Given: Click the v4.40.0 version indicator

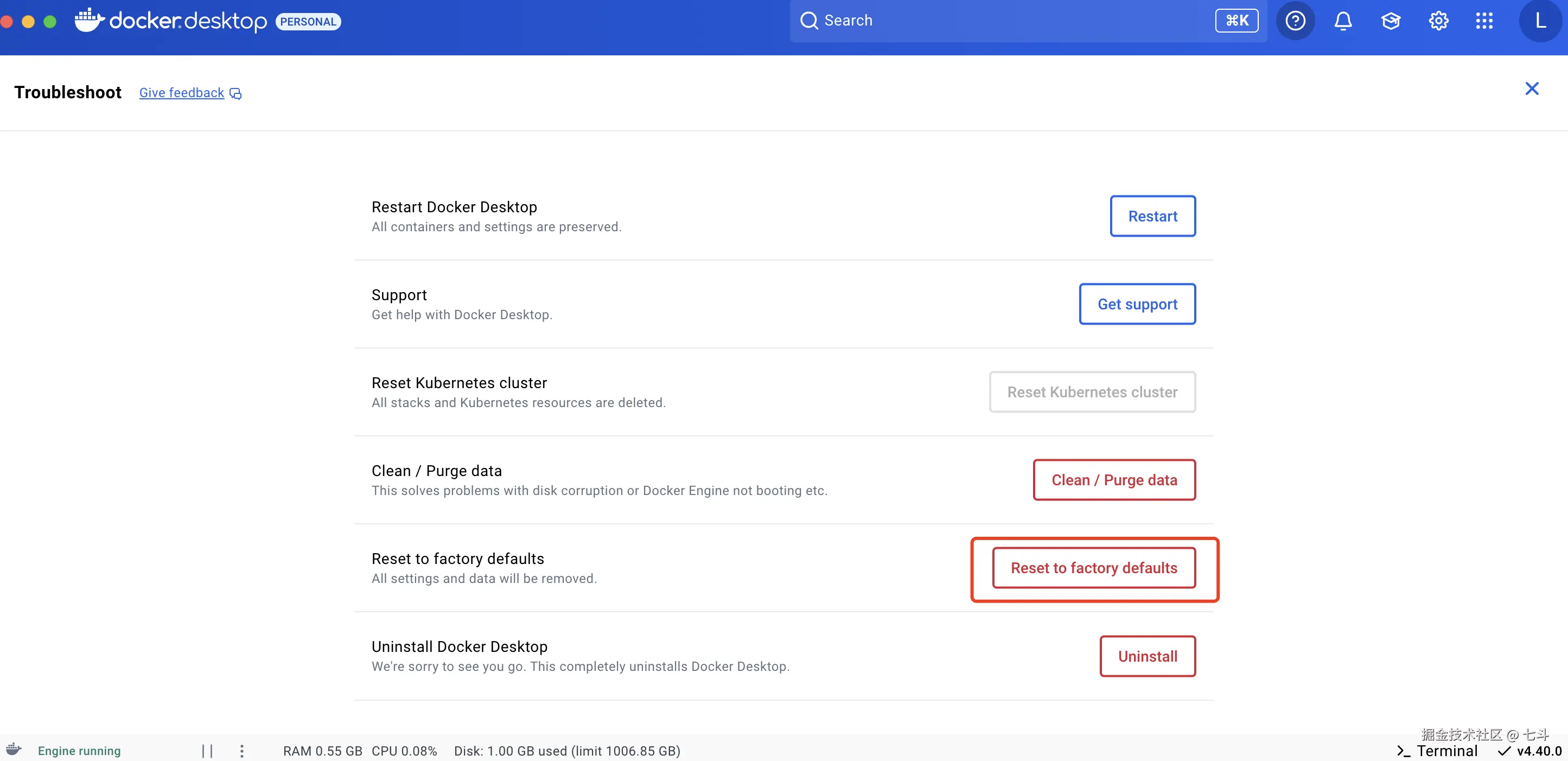Looking at the screenshot, I should [x=1529, y=751].
